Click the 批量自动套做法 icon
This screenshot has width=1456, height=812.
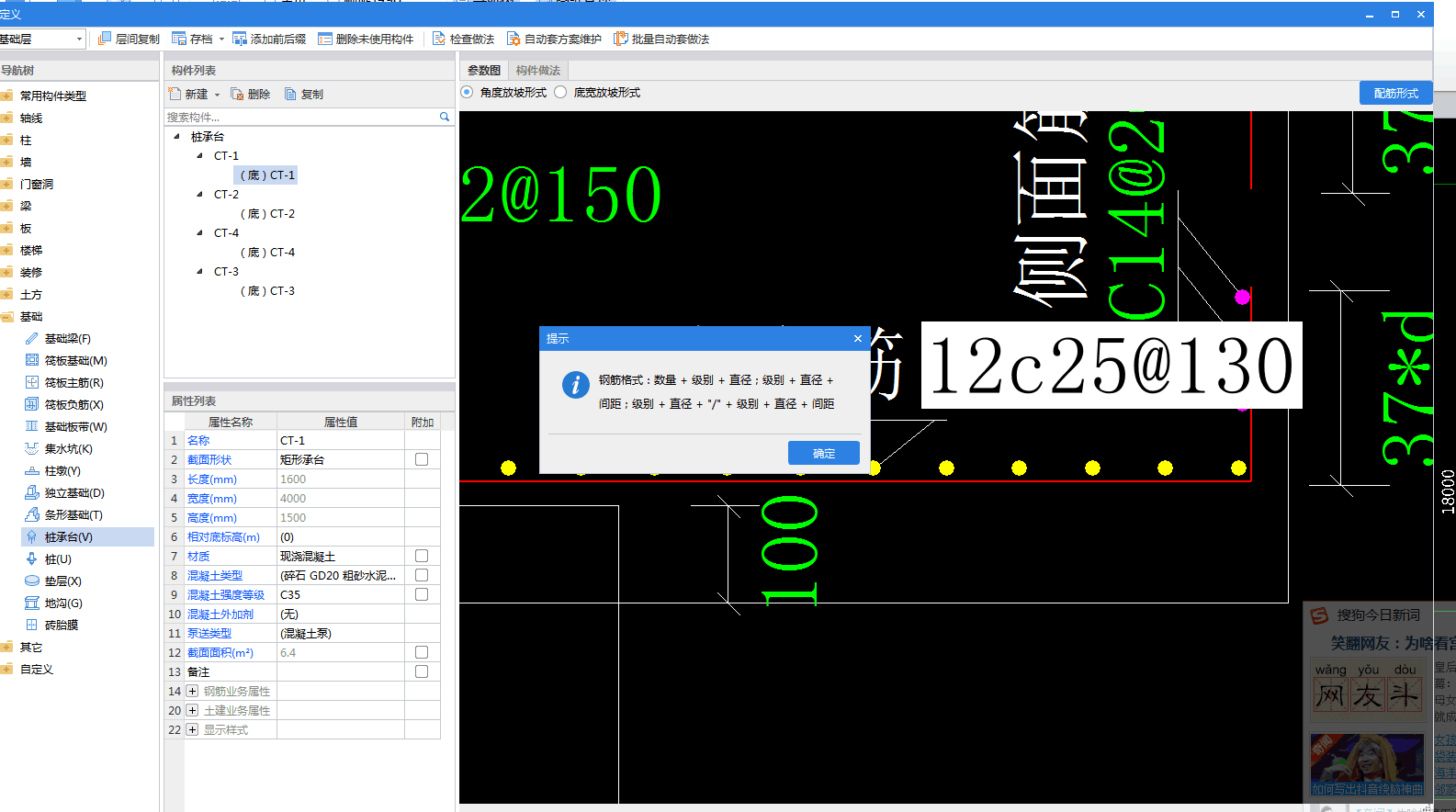(x=621, y=39)
